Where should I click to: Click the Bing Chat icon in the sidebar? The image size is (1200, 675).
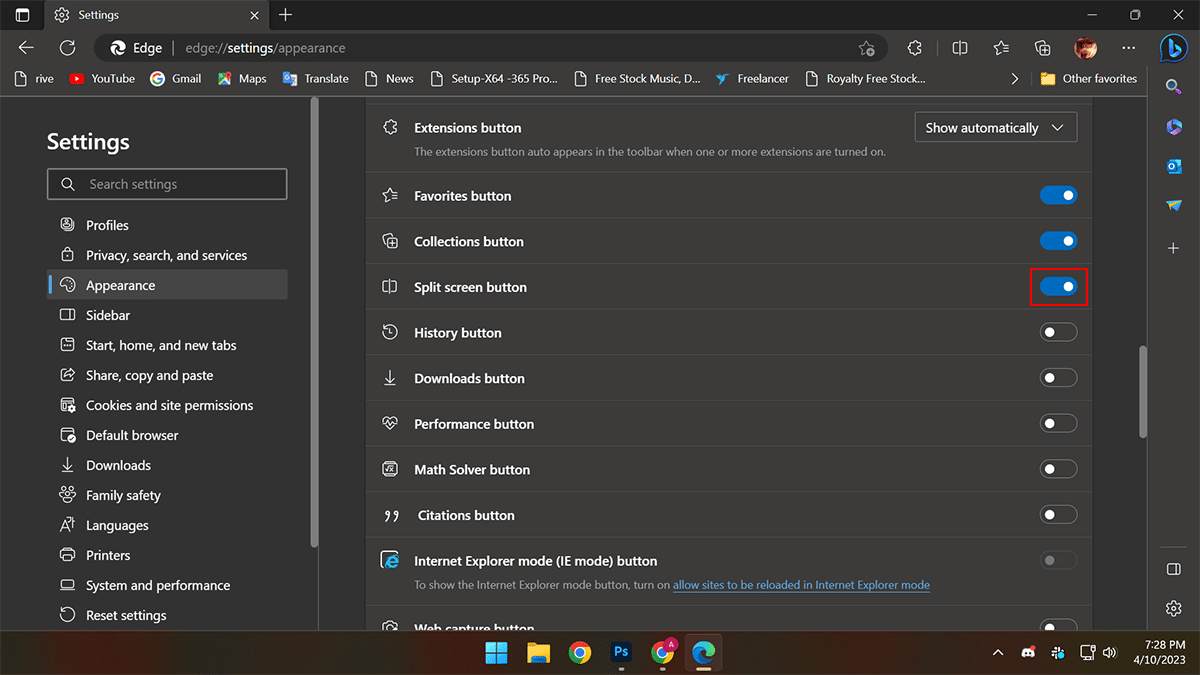click(1174, 48)
